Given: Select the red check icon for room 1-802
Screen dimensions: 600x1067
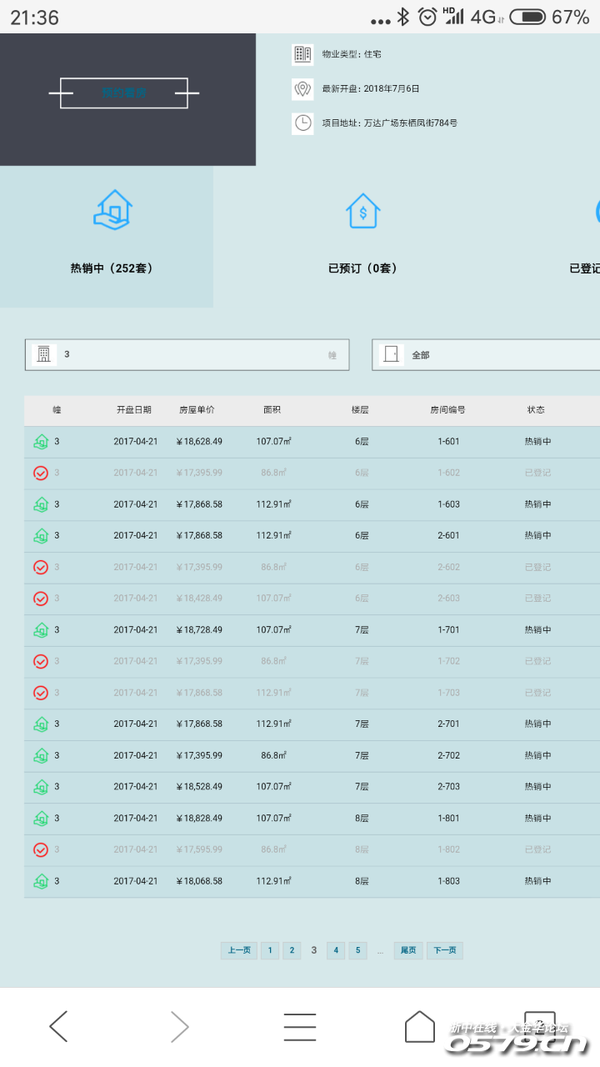Looking at the screenshot, I should (x=41, y=850).
